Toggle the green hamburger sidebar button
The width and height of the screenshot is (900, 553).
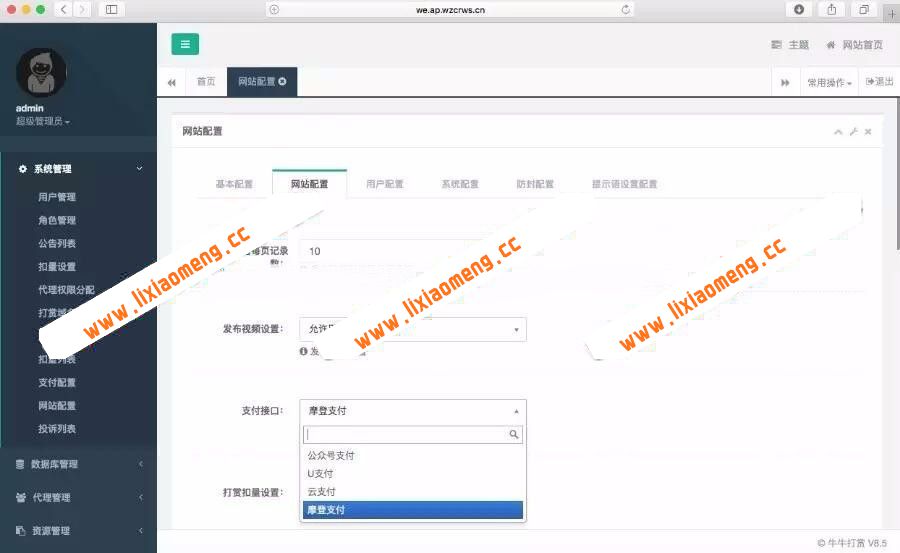click(185, 44)
